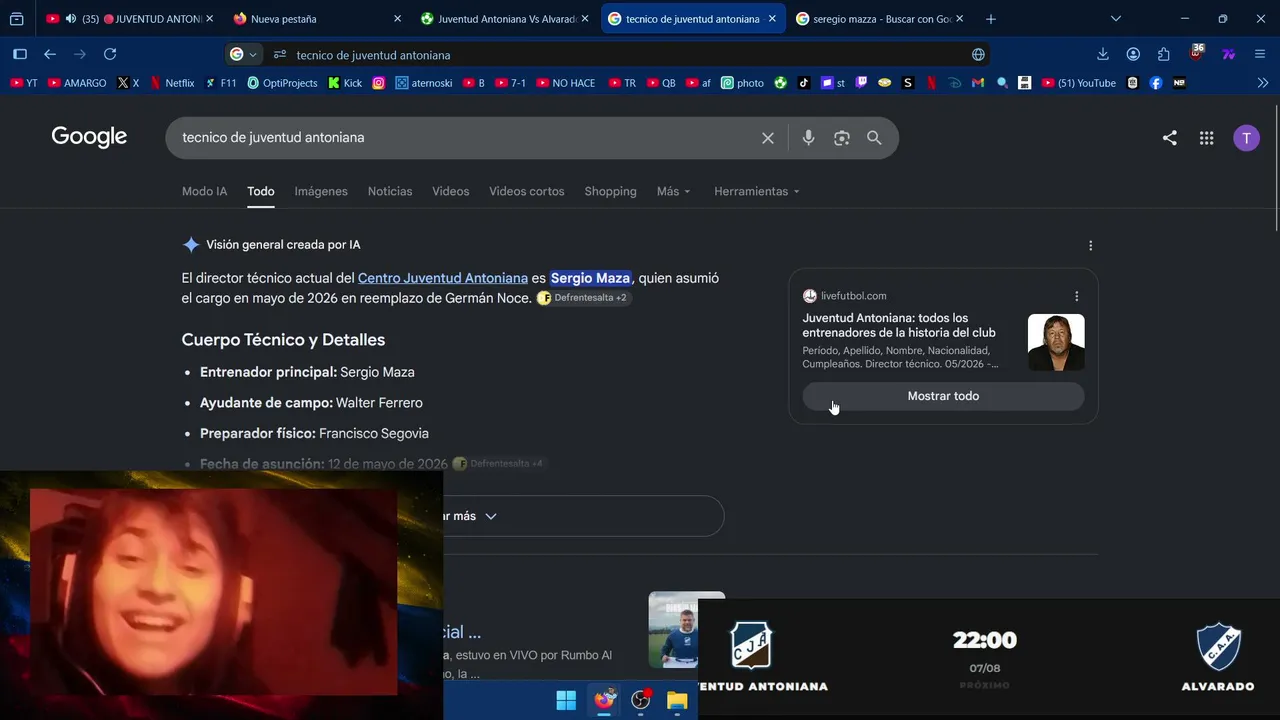The height and width of the screenshot is (720, 1280).
Task: Open the Firefox downloads panel
Action: (1103, 55)
